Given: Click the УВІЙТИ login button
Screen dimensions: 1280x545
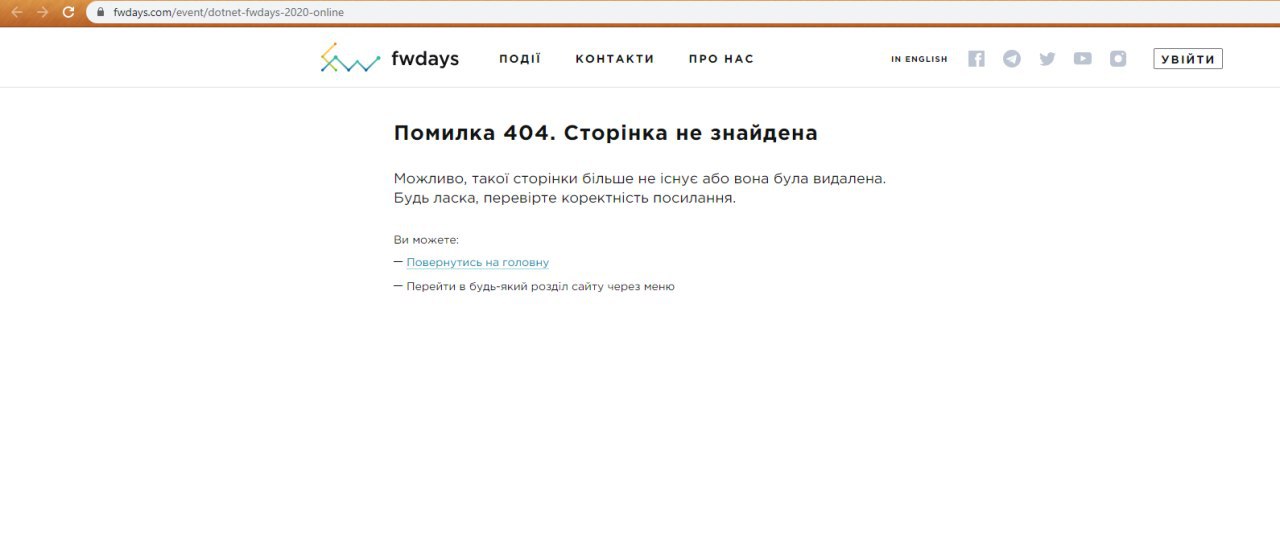Looking at the screenshot, I should 1188,59.
